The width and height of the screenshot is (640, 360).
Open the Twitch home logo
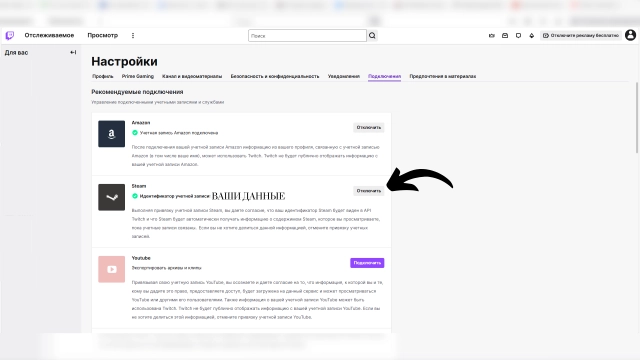pyautogui.click(x=10, y=36)
